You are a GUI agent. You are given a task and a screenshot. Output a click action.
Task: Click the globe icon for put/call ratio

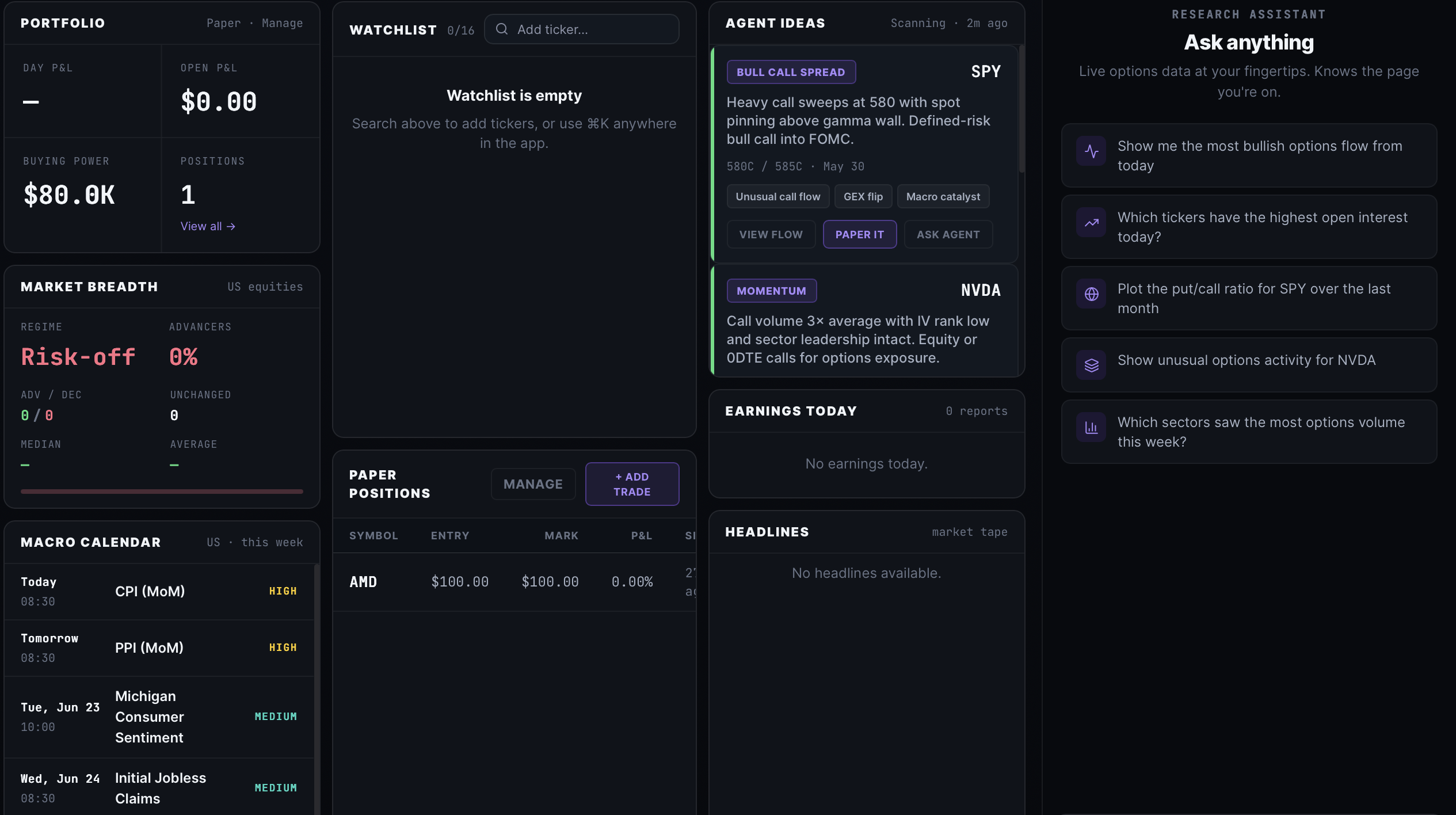pos(1091,294)
